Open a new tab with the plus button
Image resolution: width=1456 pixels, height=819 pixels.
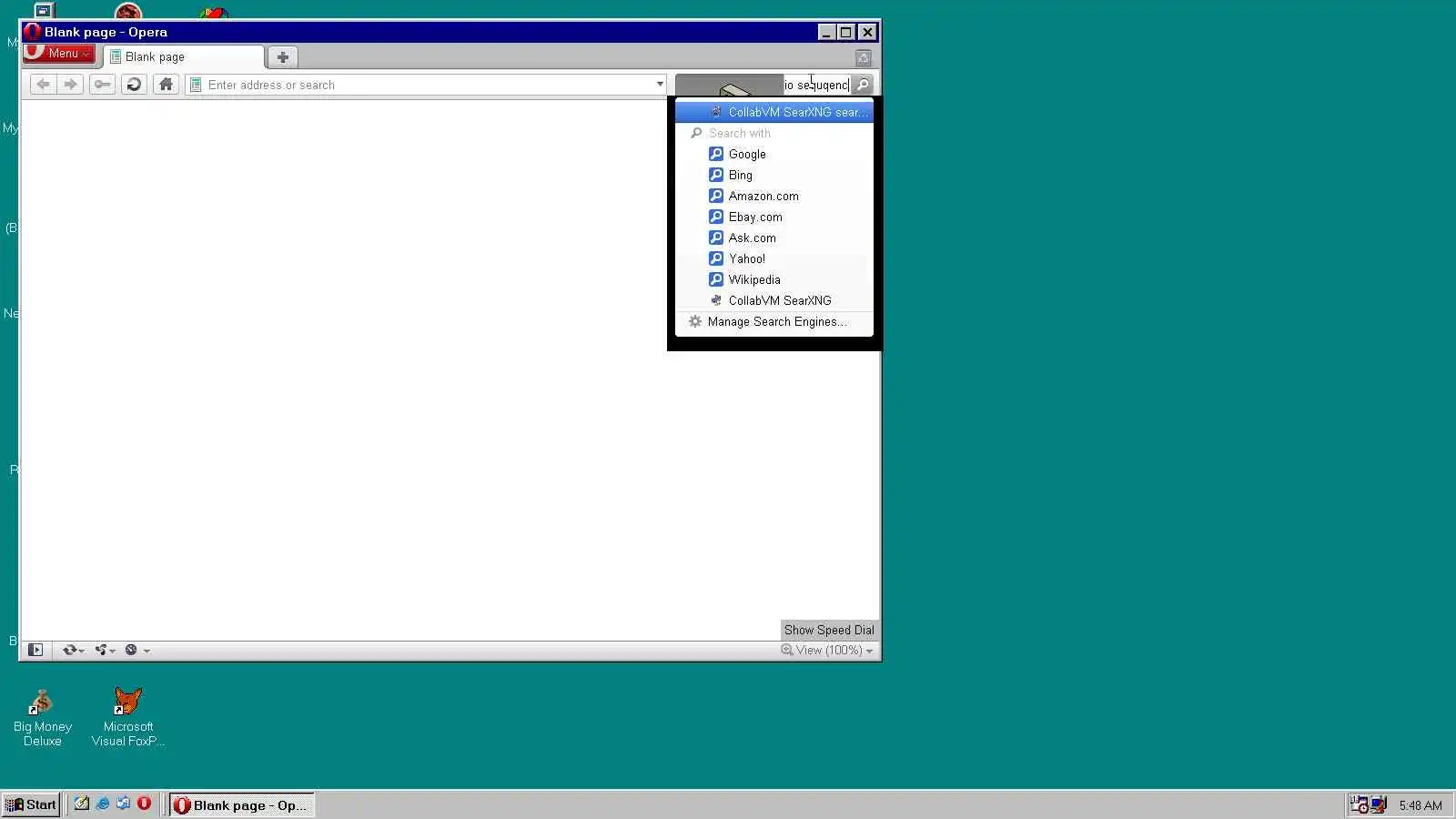tap(283, 57)
